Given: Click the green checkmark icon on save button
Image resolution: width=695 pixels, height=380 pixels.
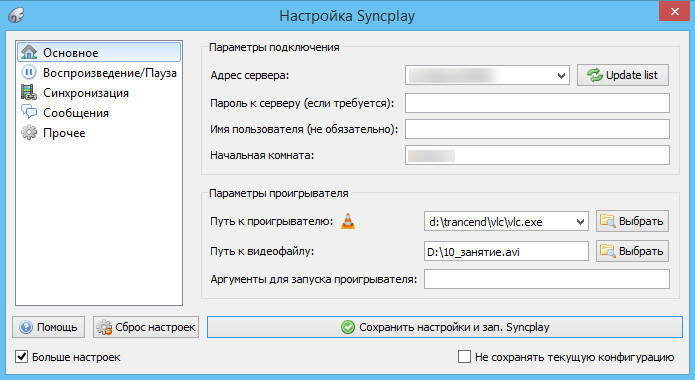Looking at the screenshot, I should tap(348, 327).
